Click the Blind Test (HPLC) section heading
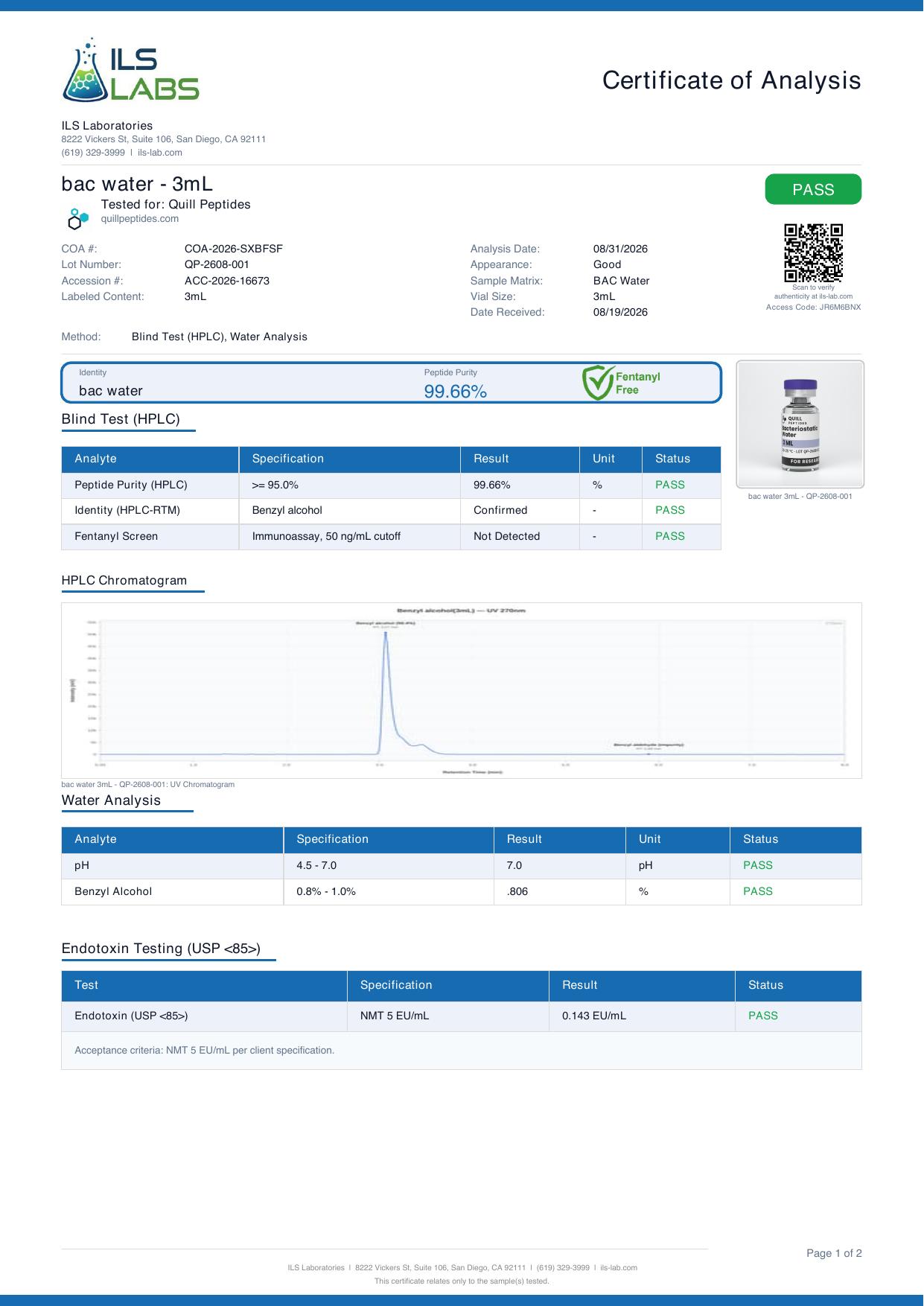 point(121,419)
